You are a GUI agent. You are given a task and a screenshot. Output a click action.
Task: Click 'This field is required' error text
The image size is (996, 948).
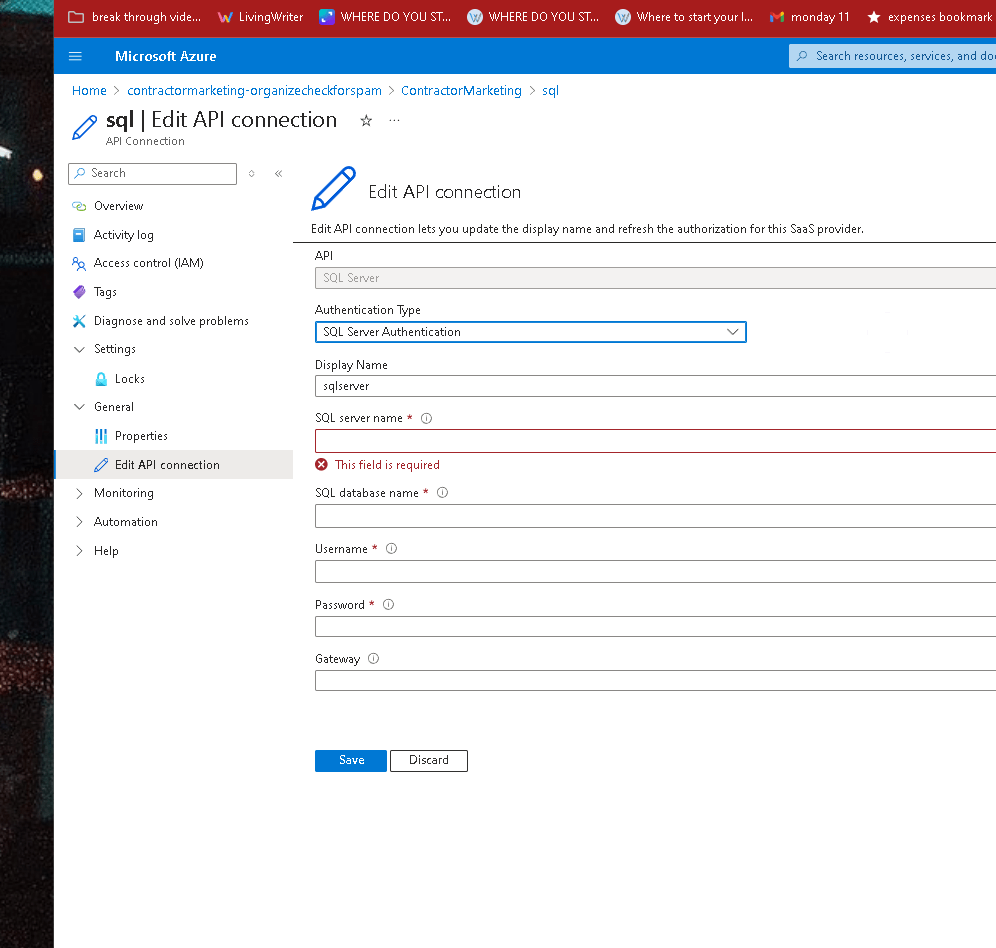click(387, 464)
